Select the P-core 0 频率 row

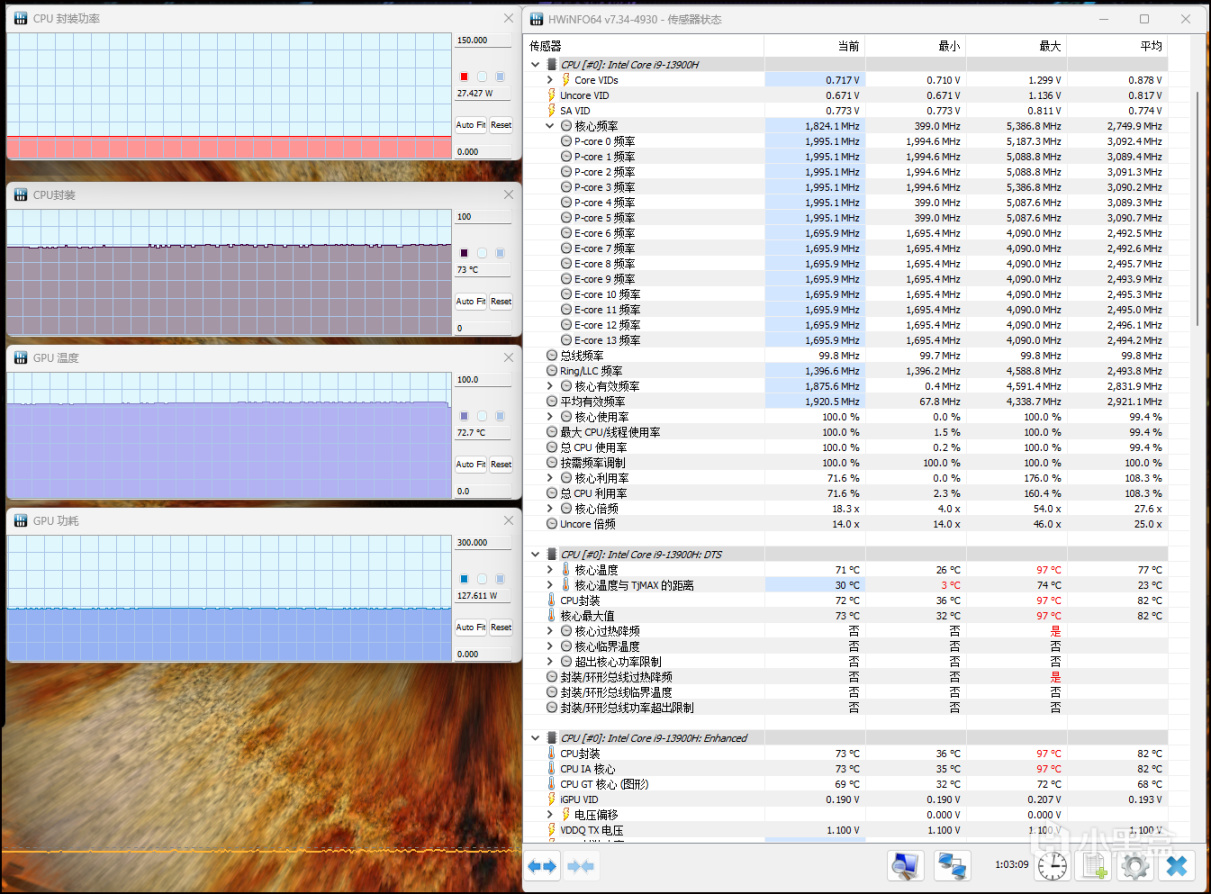846,141
